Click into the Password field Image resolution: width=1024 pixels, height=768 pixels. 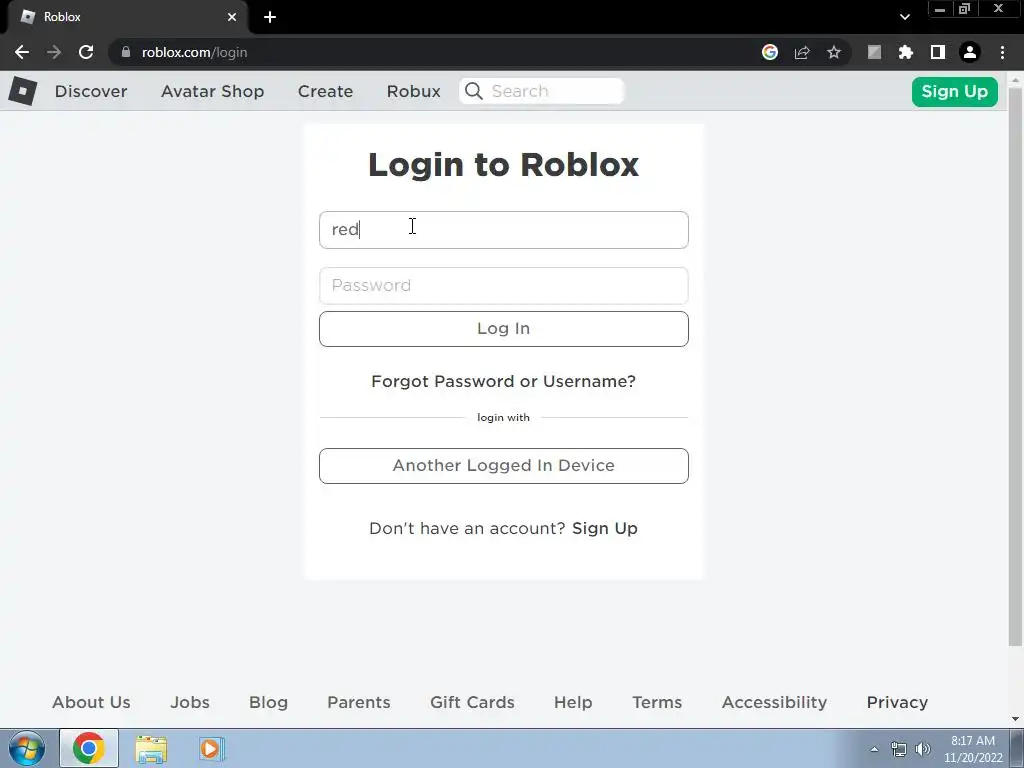click(x=504, y=285)
